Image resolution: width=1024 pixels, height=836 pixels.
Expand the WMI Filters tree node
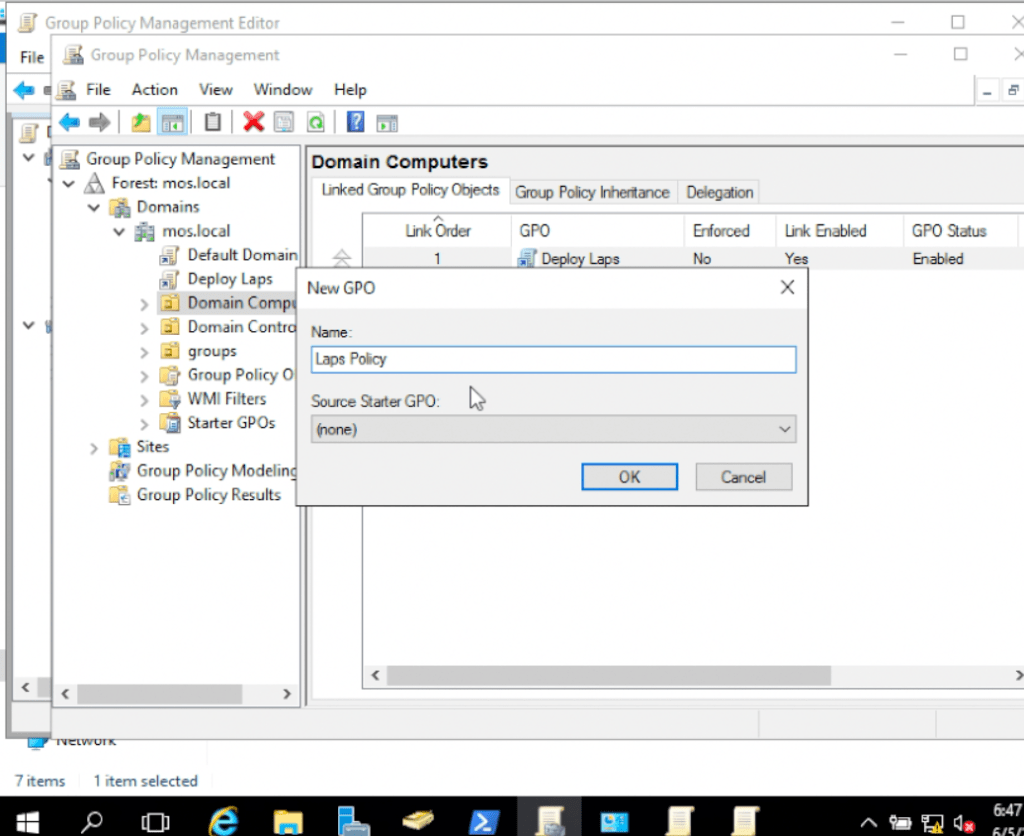(142, 399)
